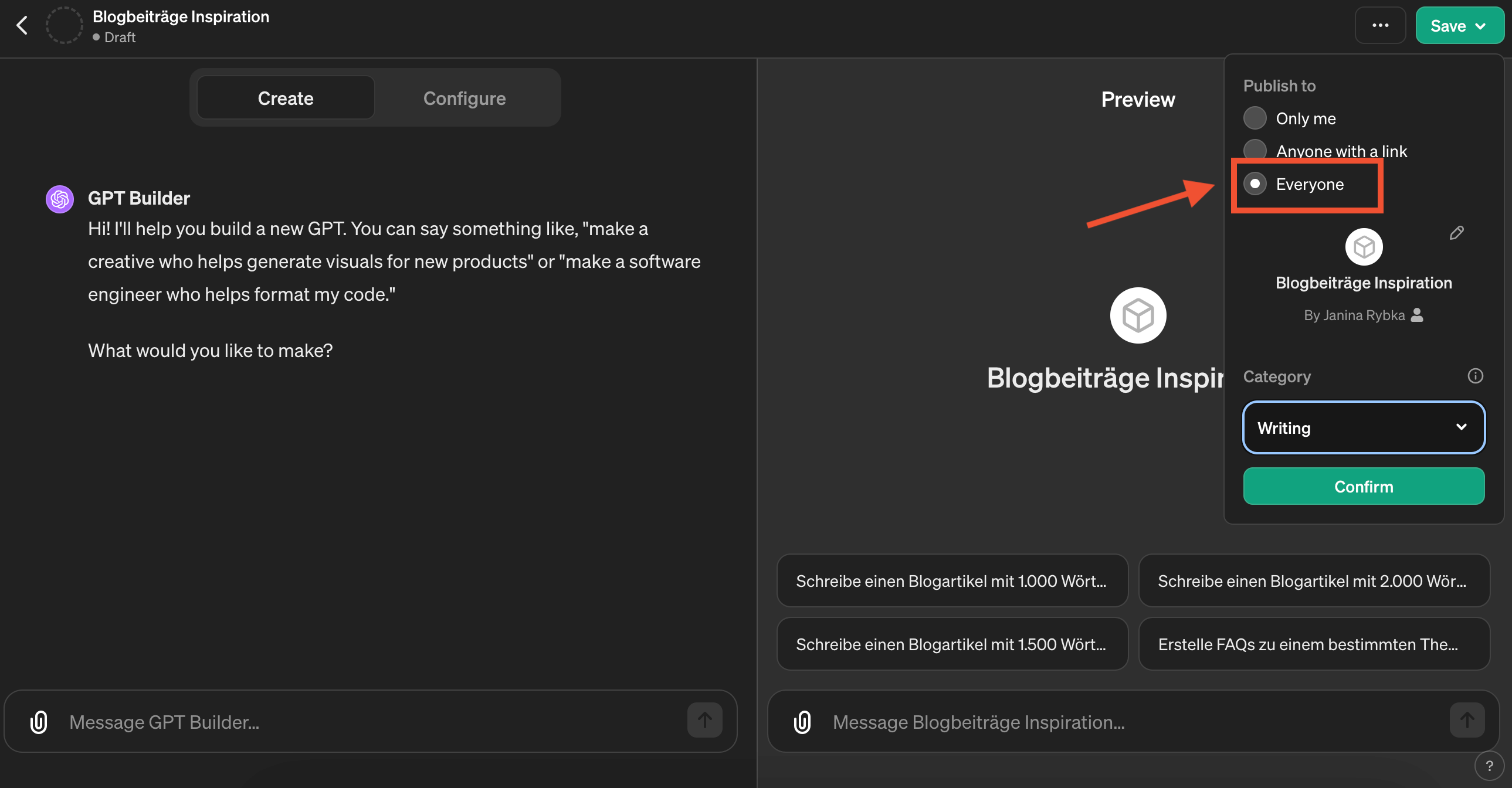
Task: Open the three-dots more options menu
Action: 1379,25
